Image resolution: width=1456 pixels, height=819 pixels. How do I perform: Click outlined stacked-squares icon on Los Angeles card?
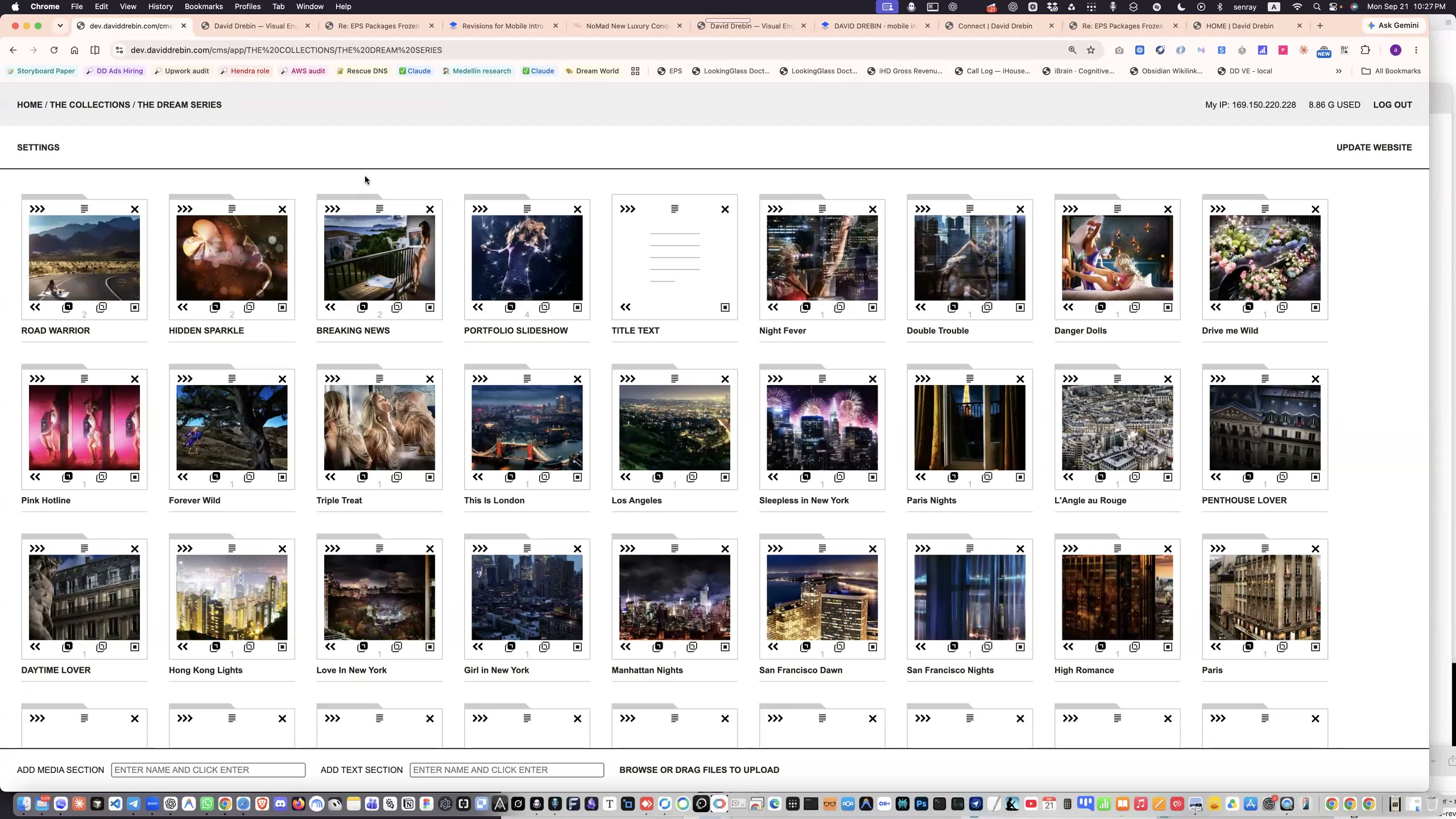coord(692,477)
